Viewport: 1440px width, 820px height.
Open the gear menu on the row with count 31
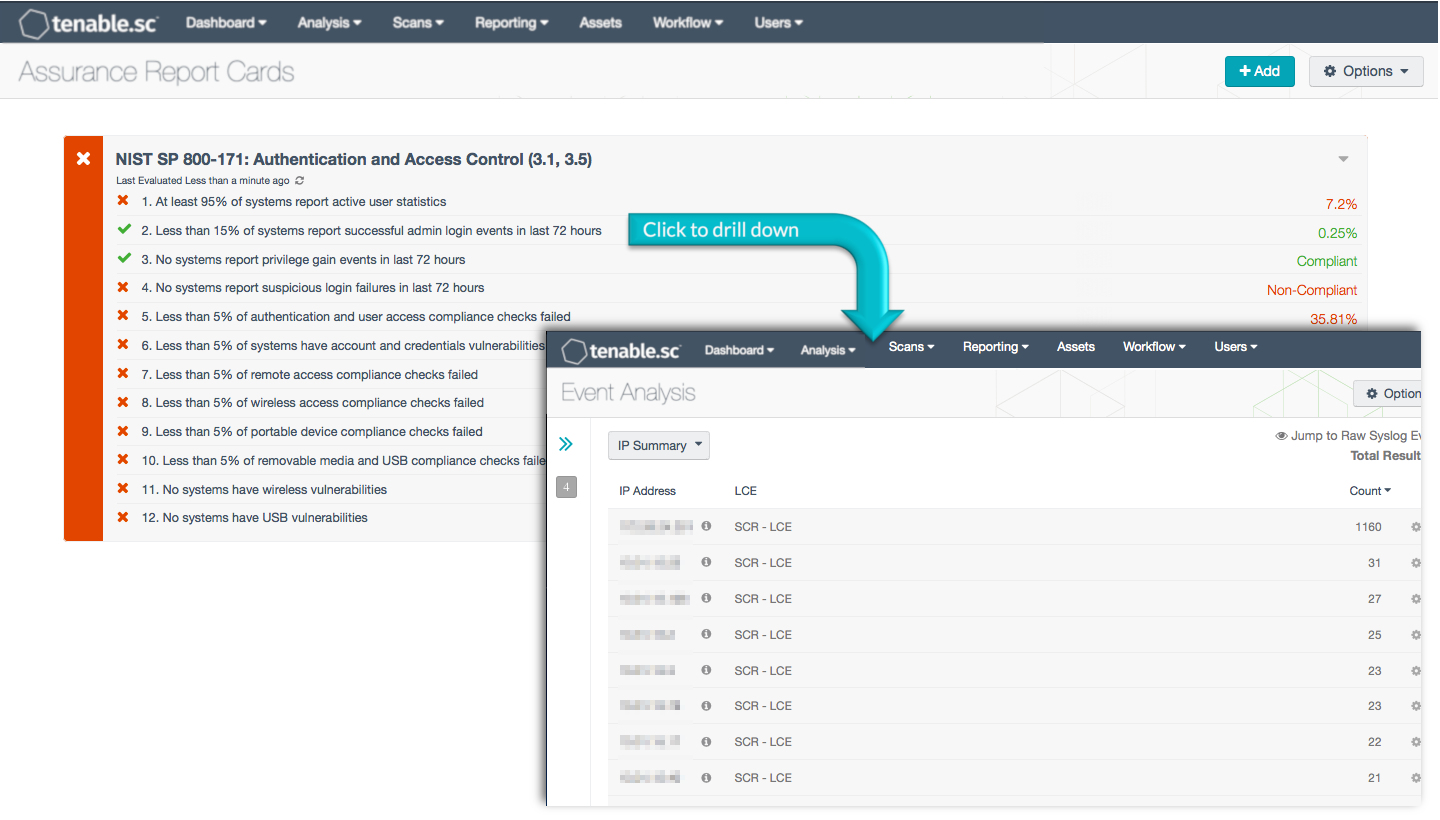click(1415, 563)
